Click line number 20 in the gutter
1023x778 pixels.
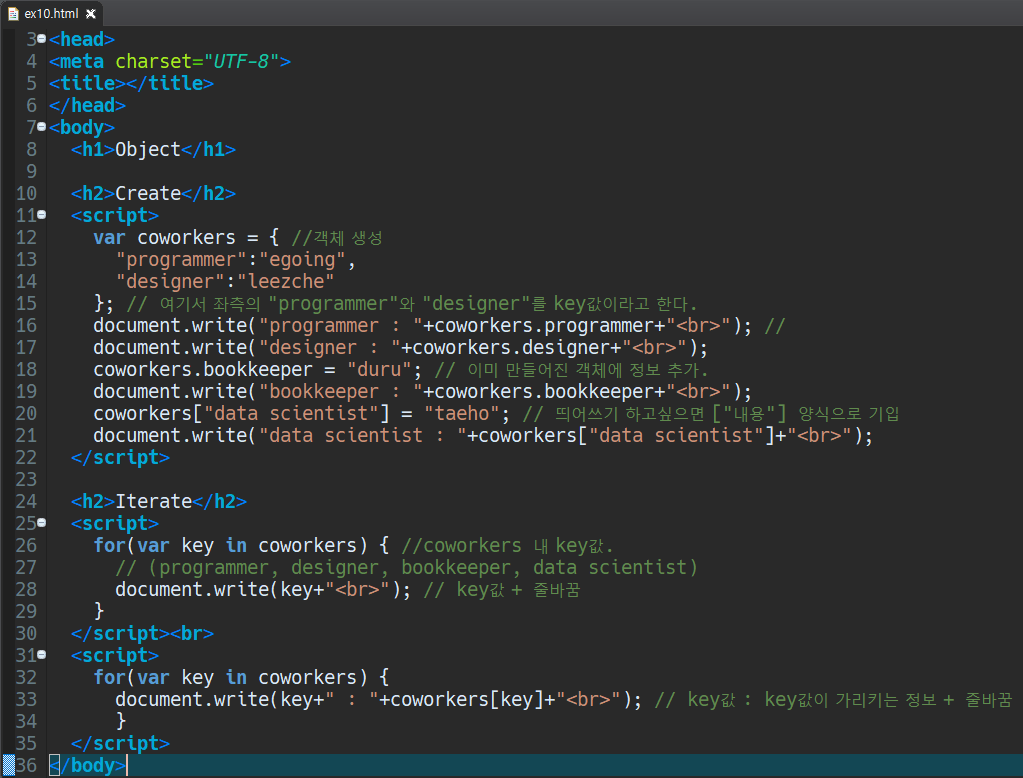(26, 414)
